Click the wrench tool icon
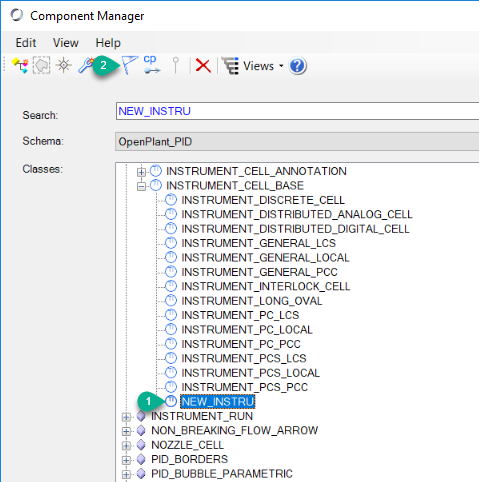479x482 pixels. 85,65
